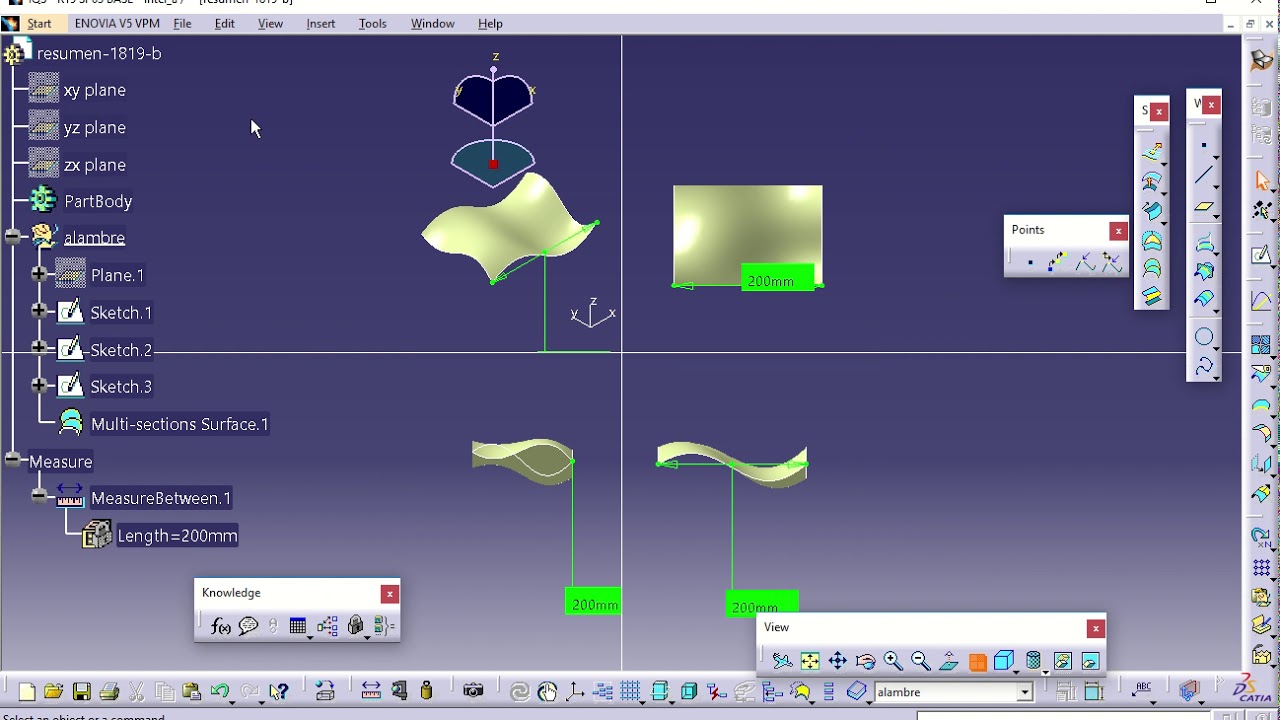Collapse the alambre node
Viewport: 1280px width, 720px height.
(12, 237)
